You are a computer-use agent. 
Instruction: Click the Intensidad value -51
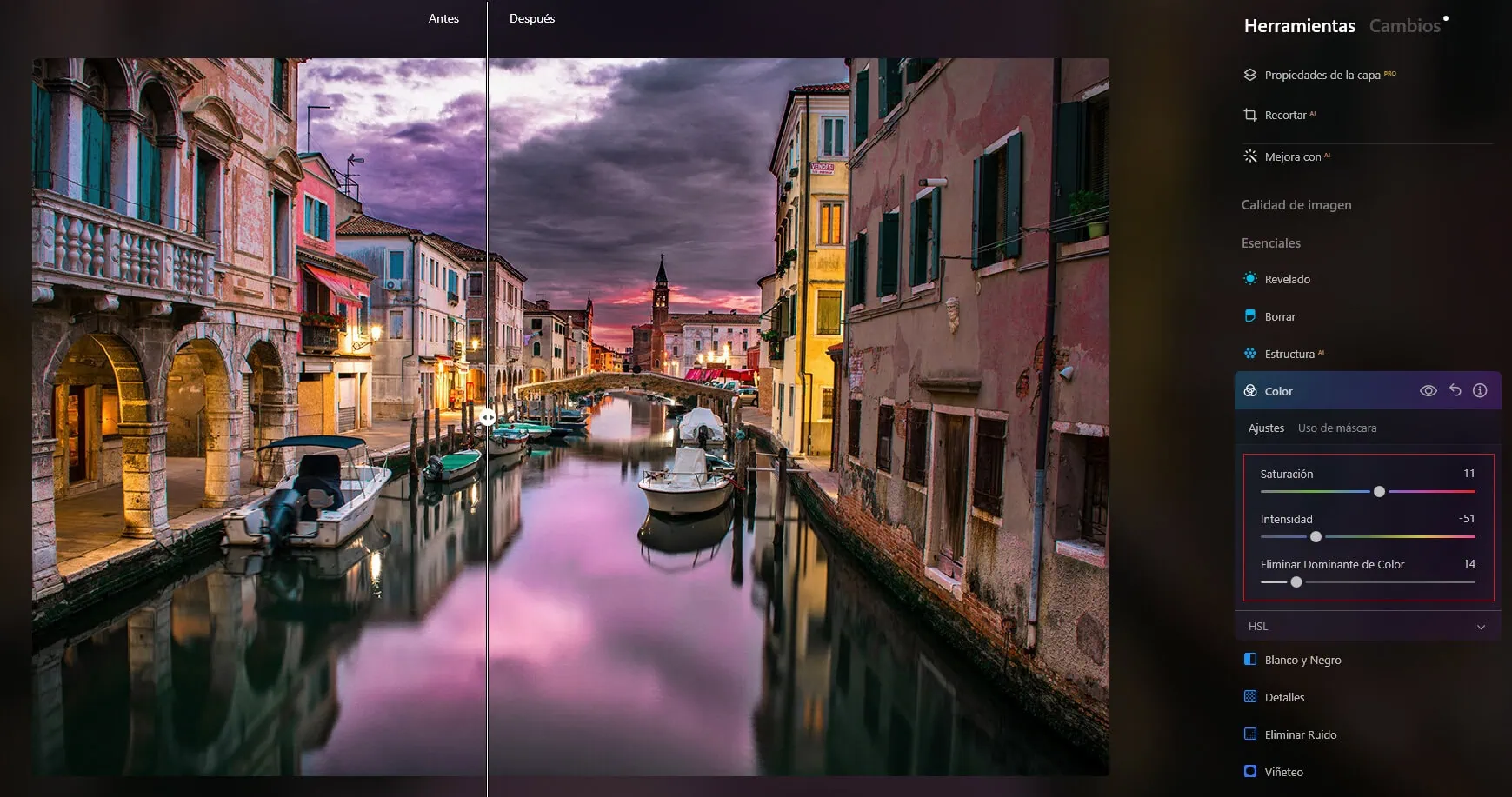(1467, 519)
